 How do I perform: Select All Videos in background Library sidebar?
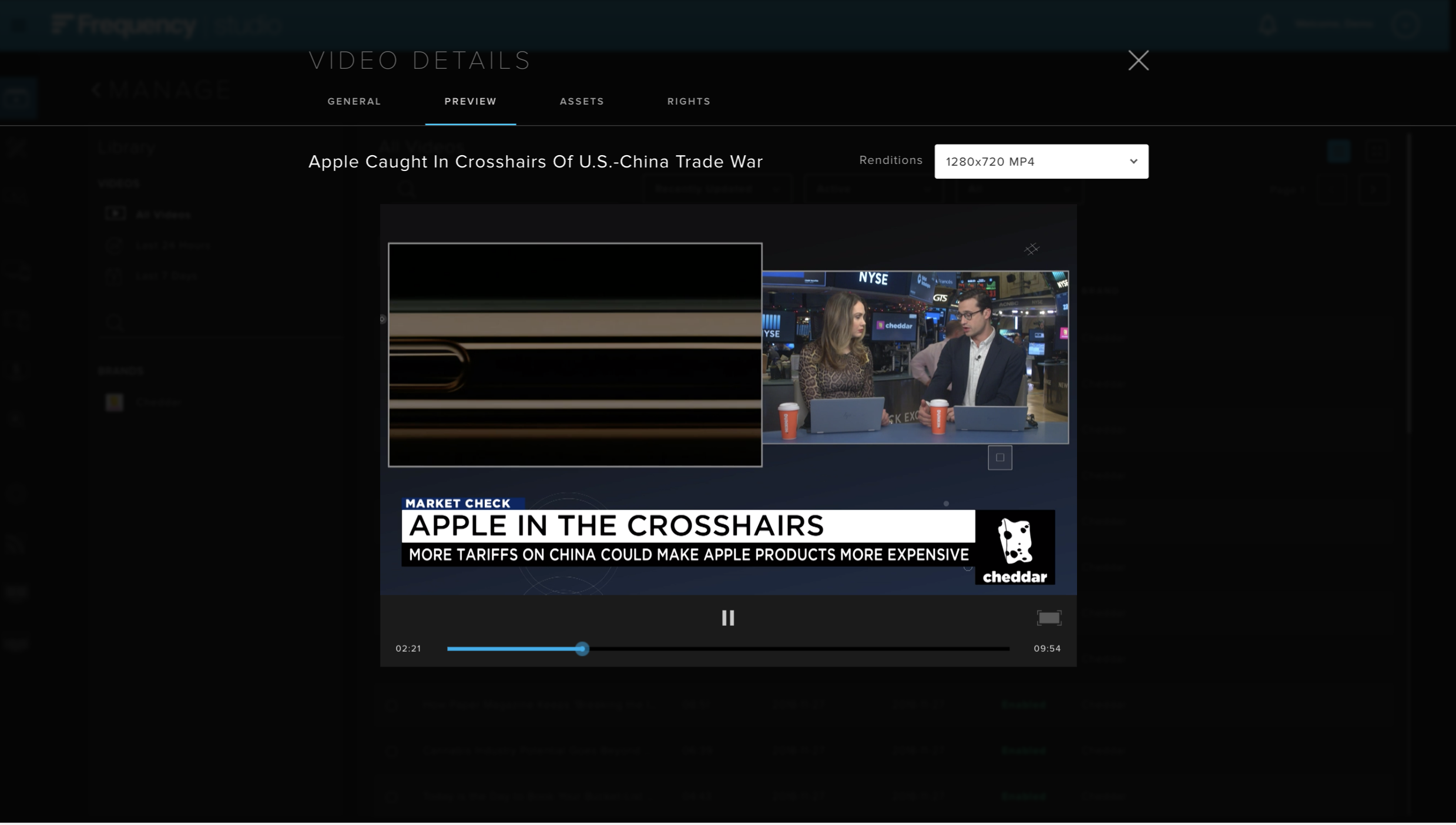click(147, 214)
